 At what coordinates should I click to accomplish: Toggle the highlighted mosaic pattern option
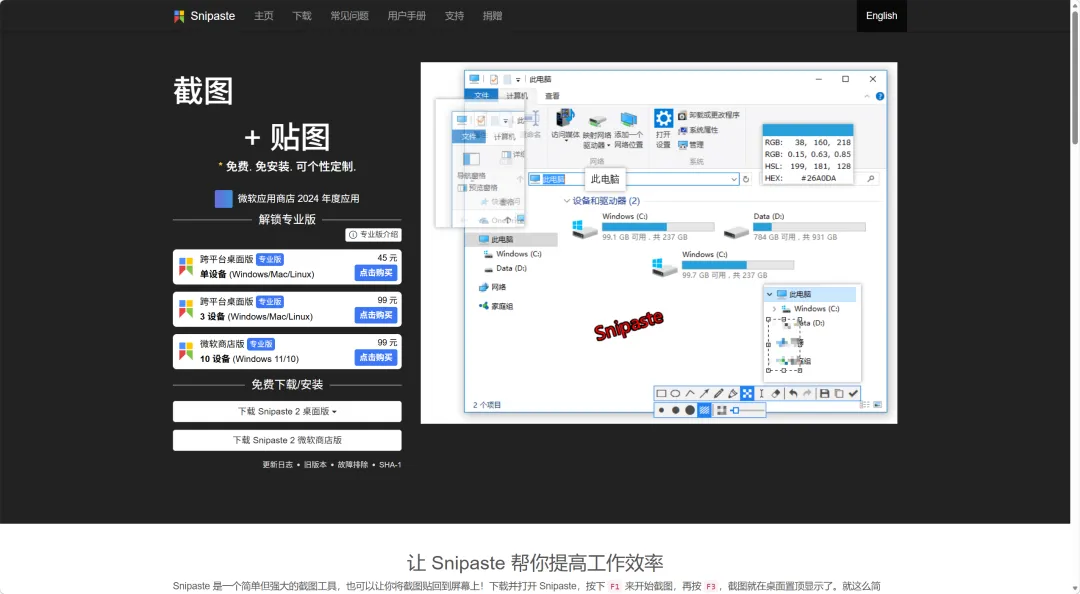705,411
